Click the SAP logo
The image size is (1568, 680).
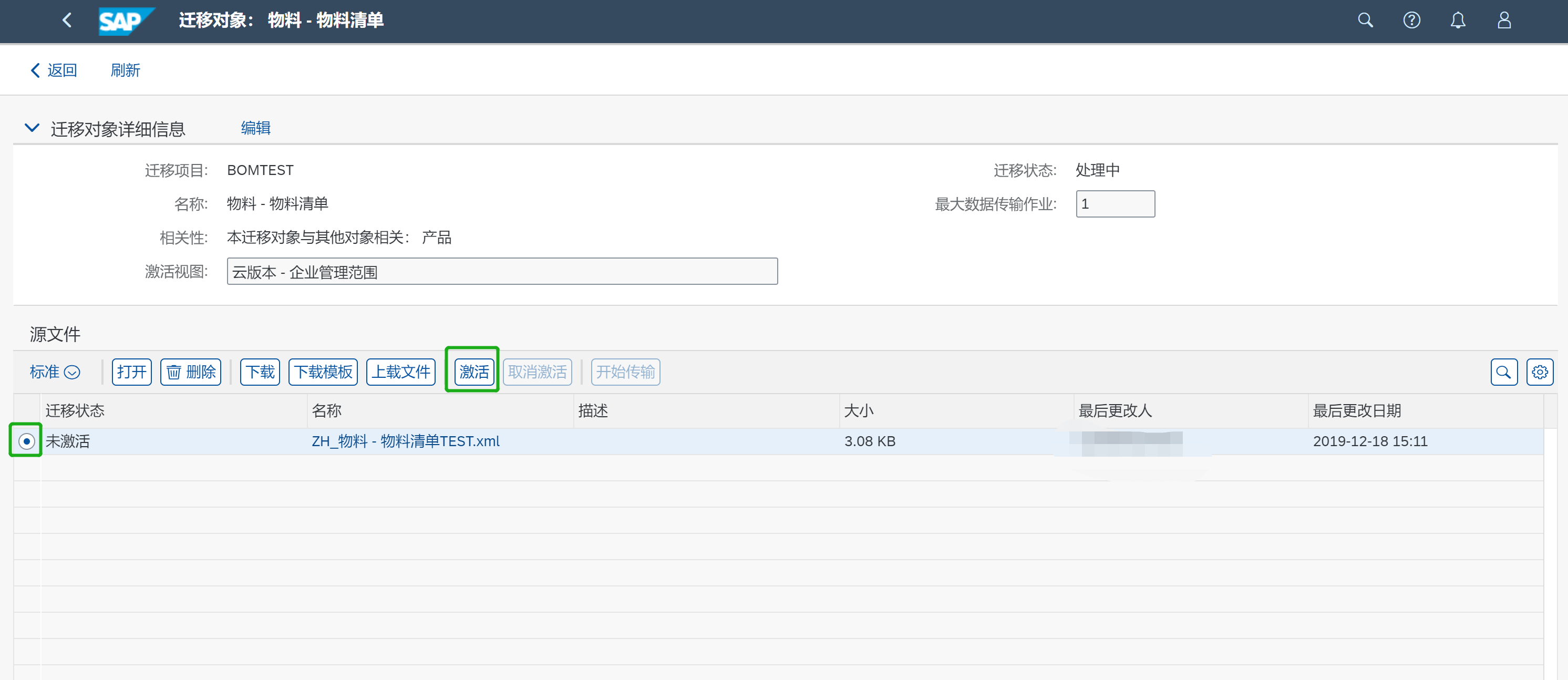(x=126, y=22)
